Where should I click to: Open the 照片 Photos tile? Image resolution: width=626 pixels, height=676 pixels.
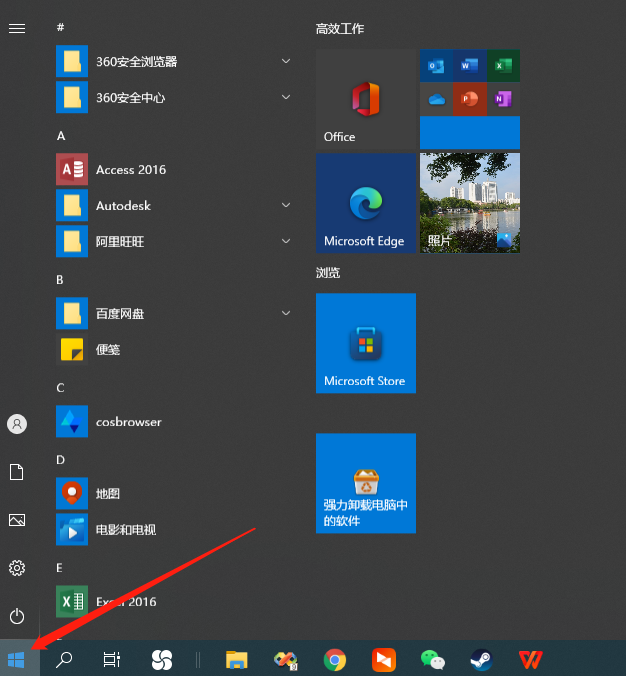(470, 203)
